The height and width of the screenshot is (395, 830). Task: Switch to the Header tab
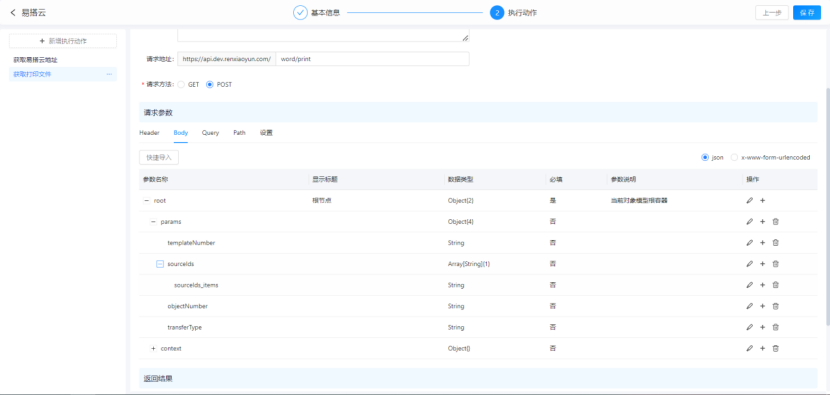149,133
